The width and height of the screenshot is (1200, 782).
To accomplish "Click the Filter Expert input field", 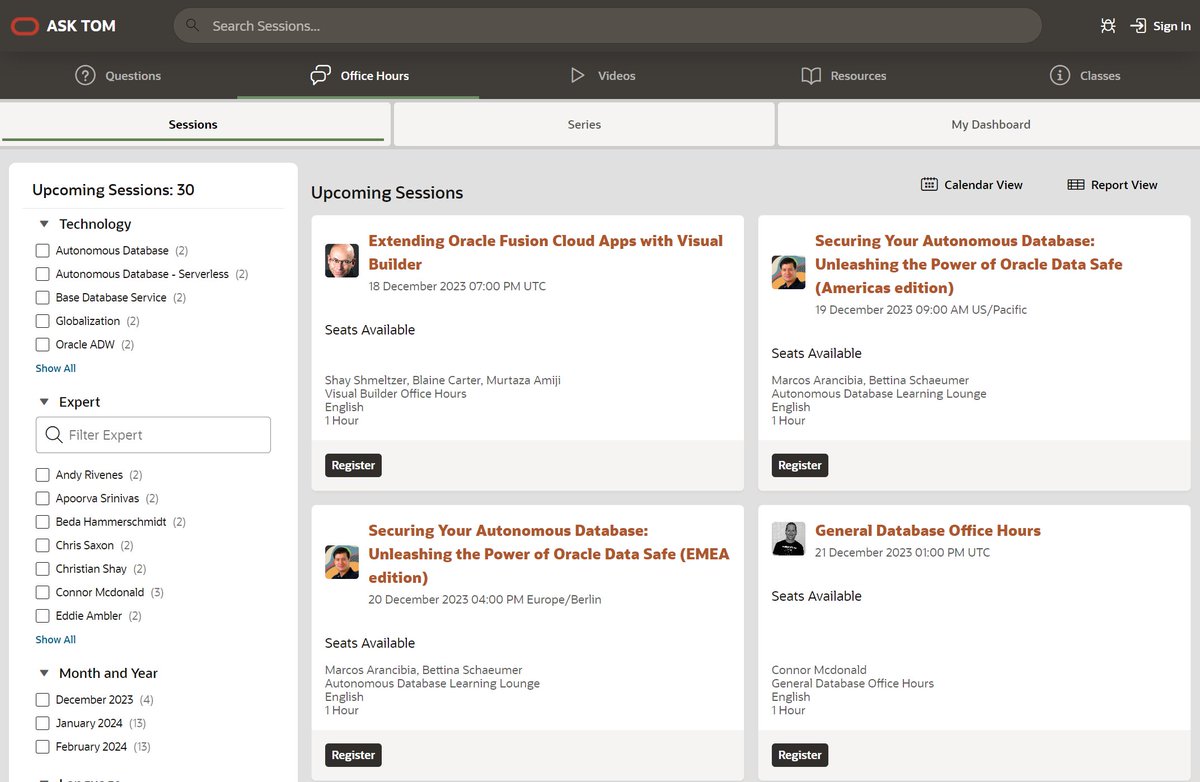I will [153, 435].
